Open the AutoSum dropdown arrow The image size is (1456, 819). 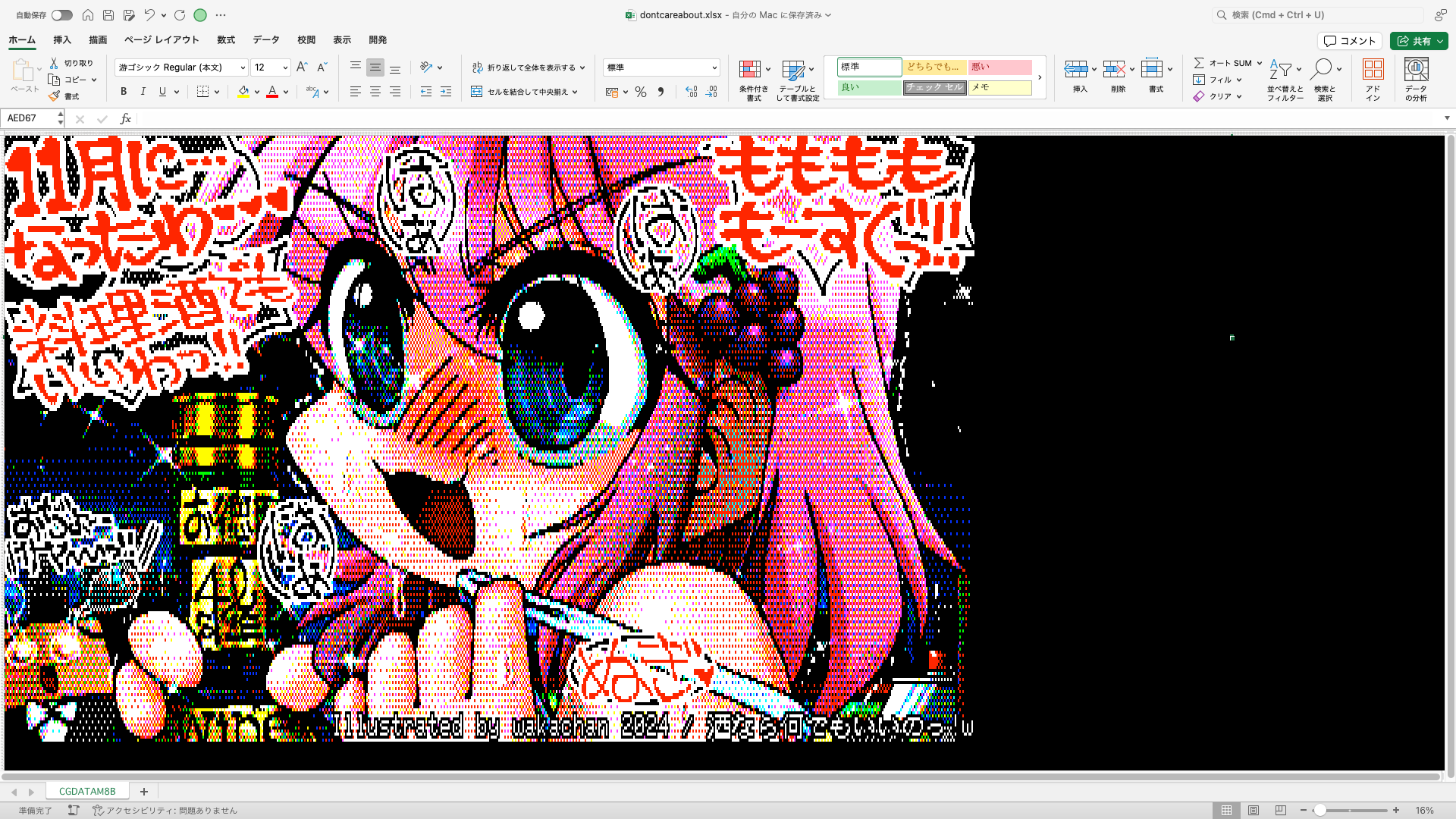click(1259, 64)
